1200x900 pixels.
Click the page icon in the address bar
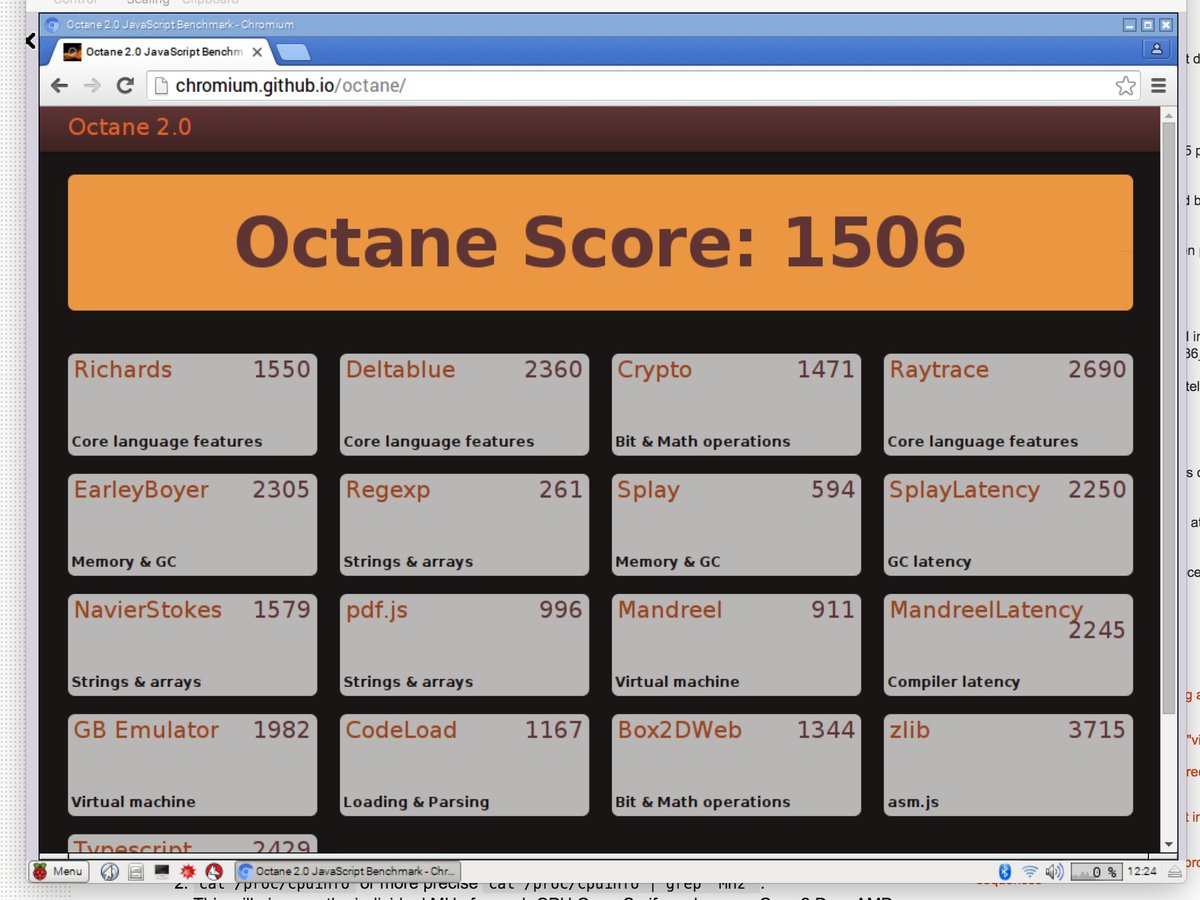click(161, 86)
